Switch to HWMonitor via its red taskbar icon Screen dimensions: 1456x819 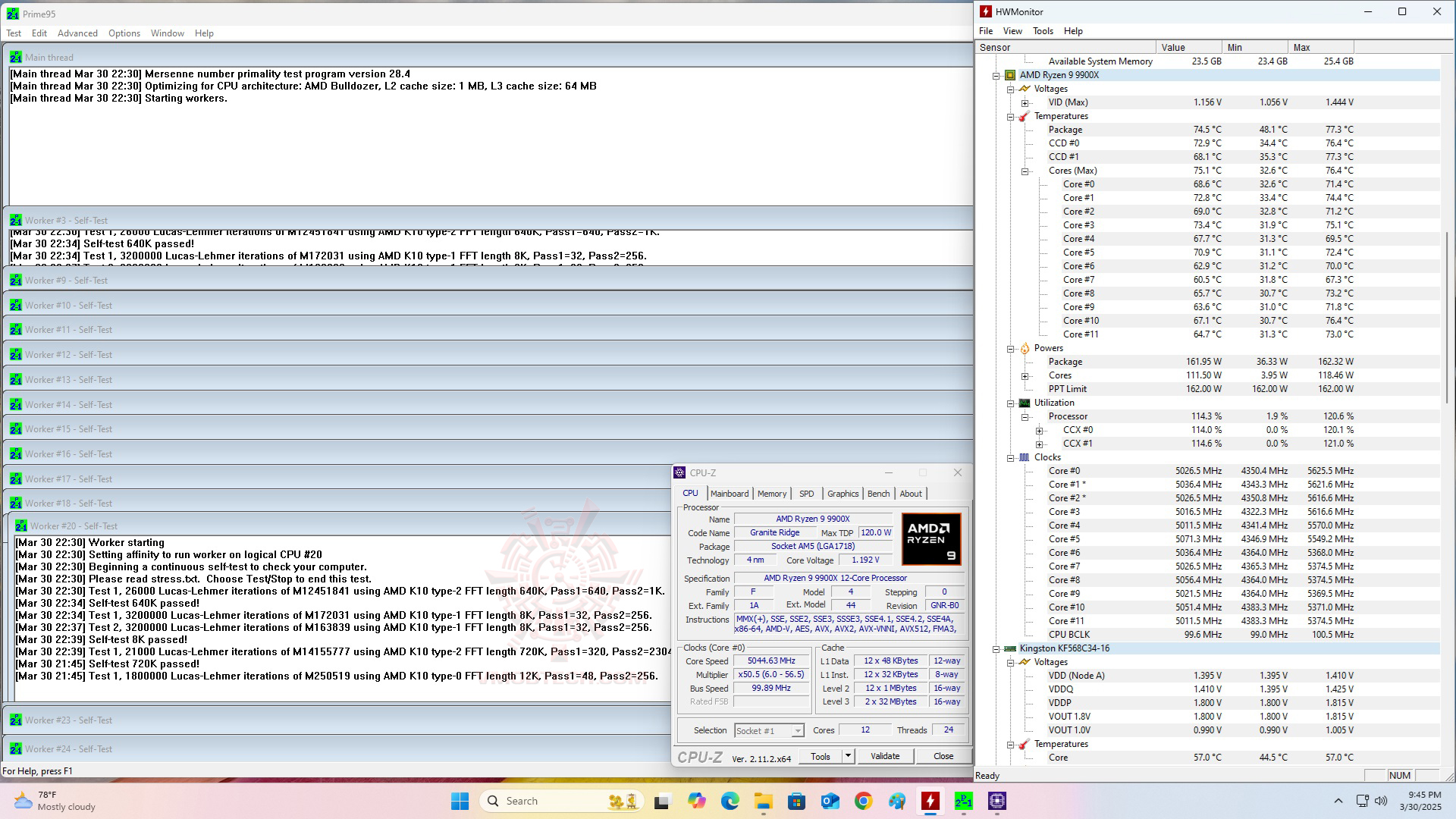coord(930,801)
